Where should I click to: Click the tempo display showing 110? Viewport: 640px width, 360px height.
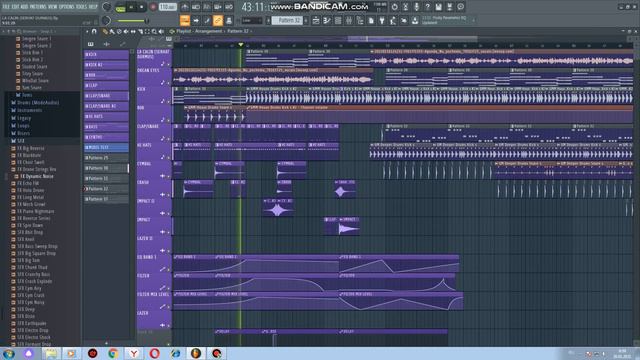[x=168, y=7]
